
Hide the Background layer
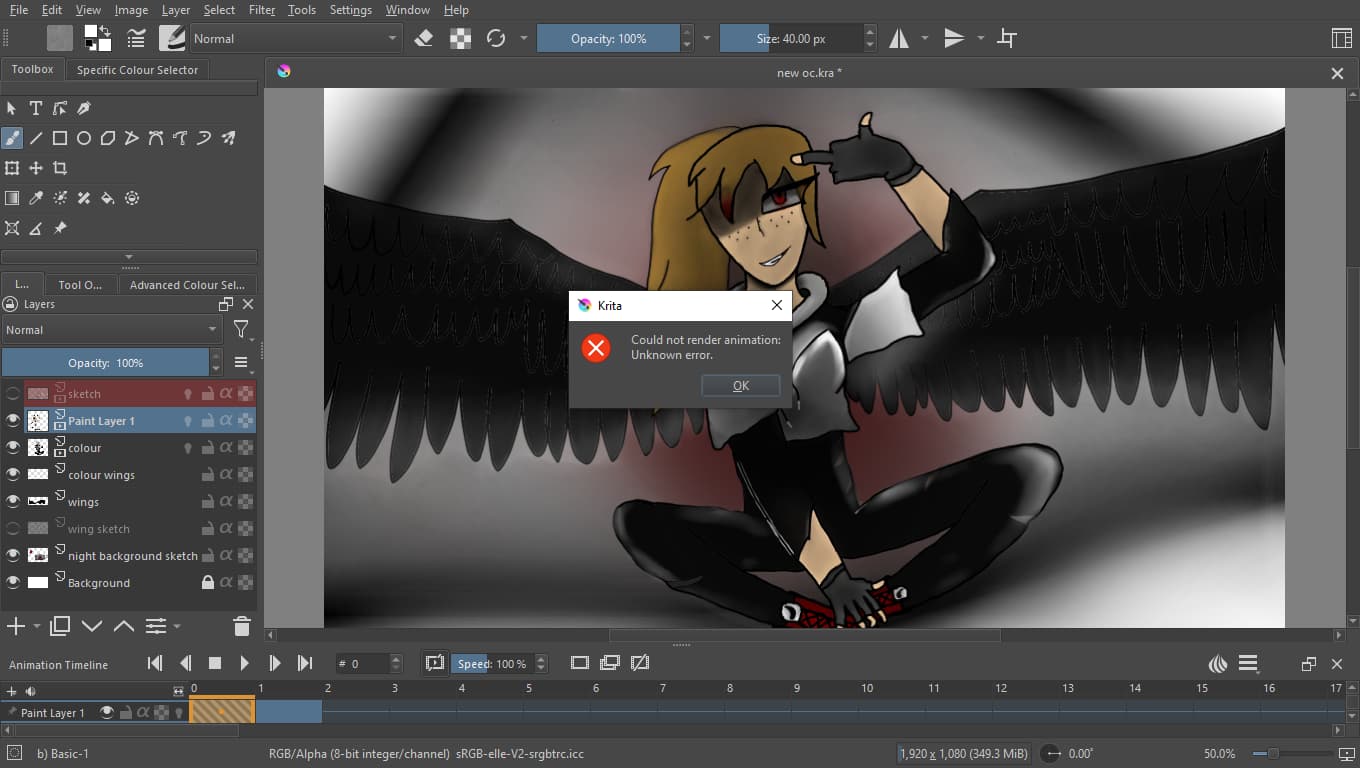tap(13, 583)
